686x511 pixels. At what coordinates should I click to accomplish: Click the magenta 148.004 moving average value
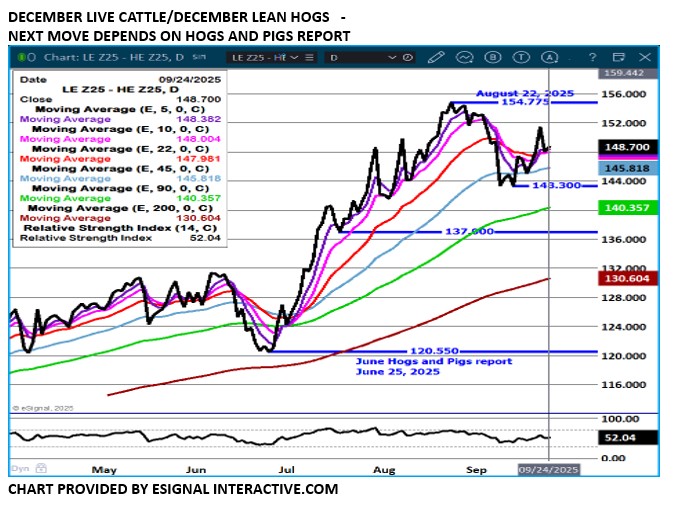pos(199,139)
